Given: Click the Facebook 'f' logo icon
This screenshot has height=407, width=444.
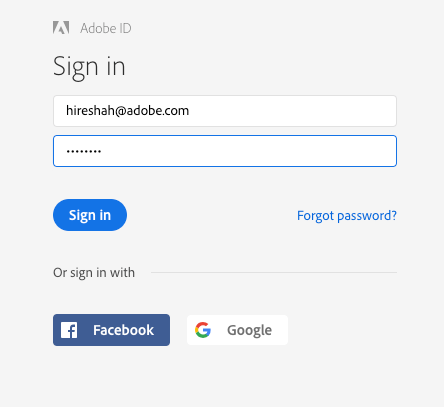Looking at the screenshot, I should (x=69, y=330).
